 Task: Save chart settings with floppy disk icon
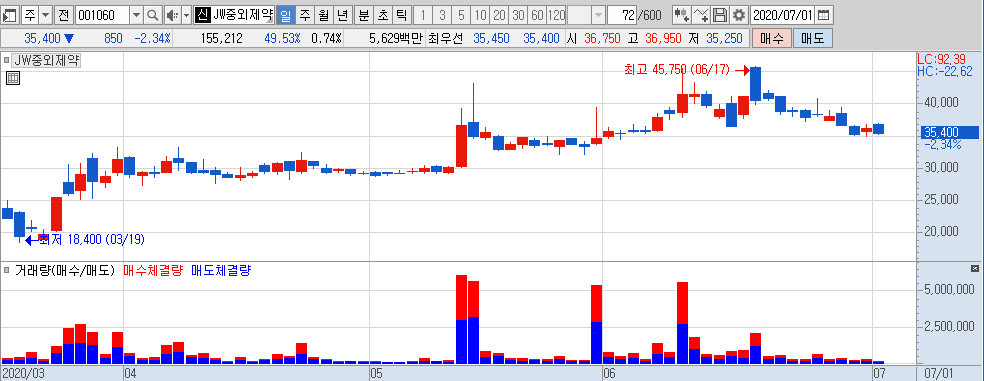pos(721,14)
